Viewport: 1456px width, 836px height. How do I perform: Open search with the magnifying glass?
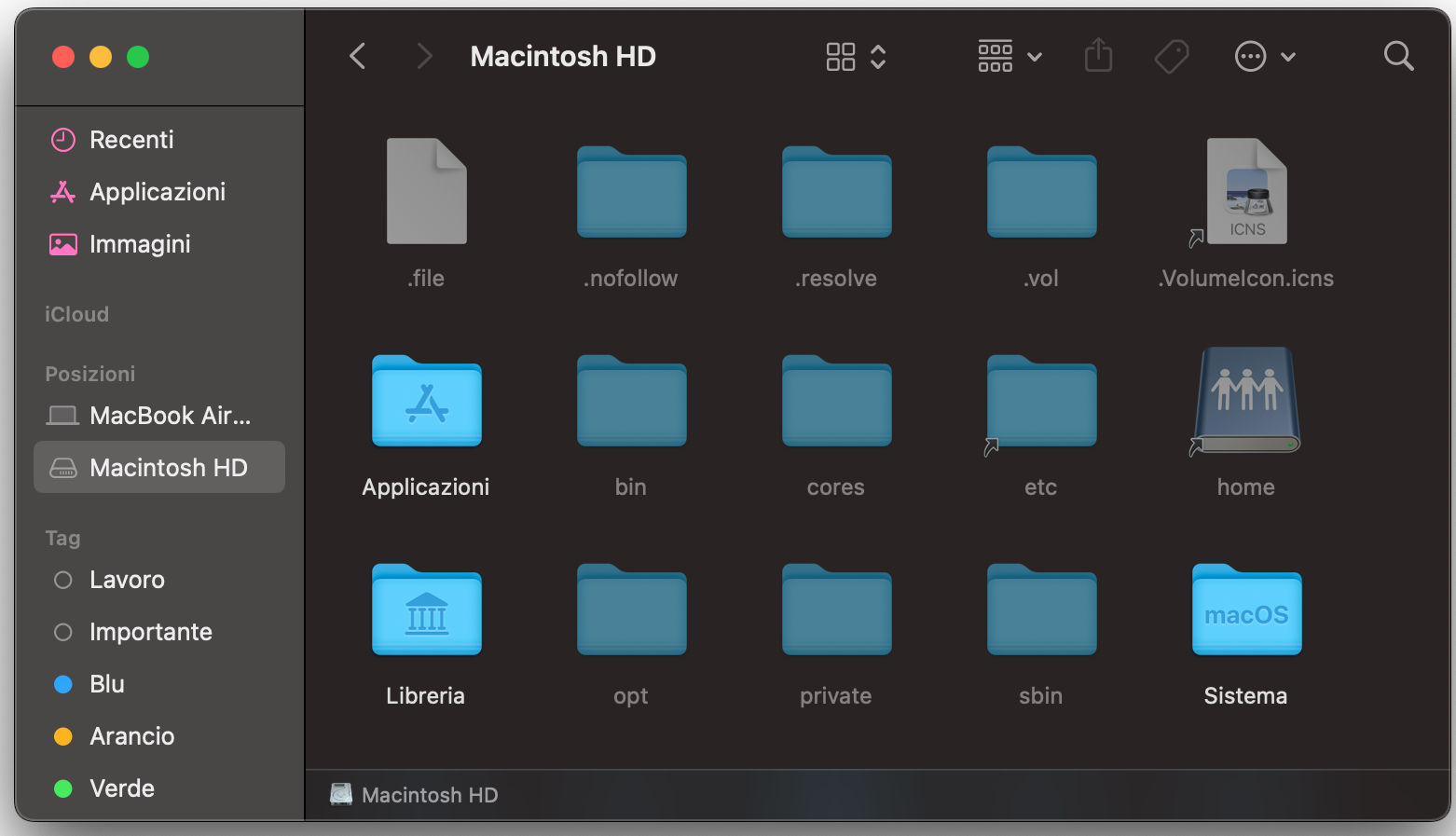[x=1398, y=57]
